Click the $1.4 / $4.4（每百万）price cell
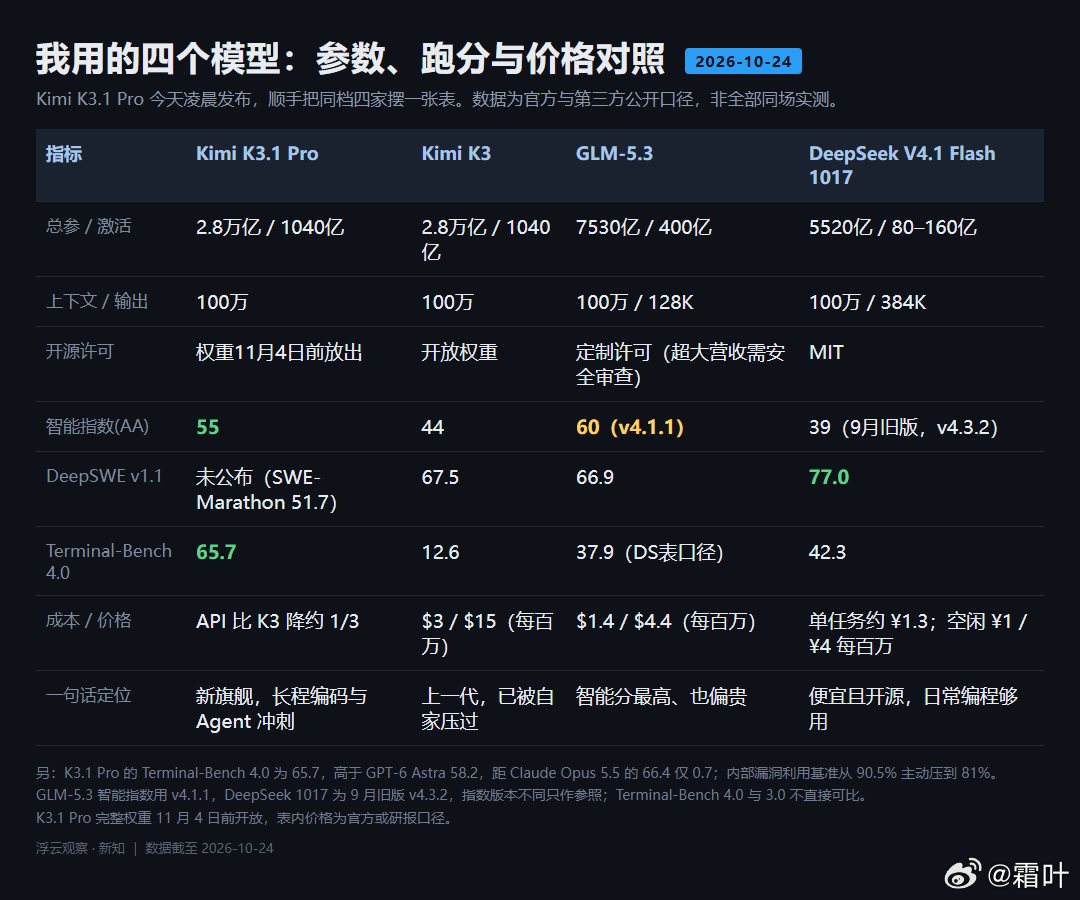This screenshot has width=1080, height=900. coord(665,620)
